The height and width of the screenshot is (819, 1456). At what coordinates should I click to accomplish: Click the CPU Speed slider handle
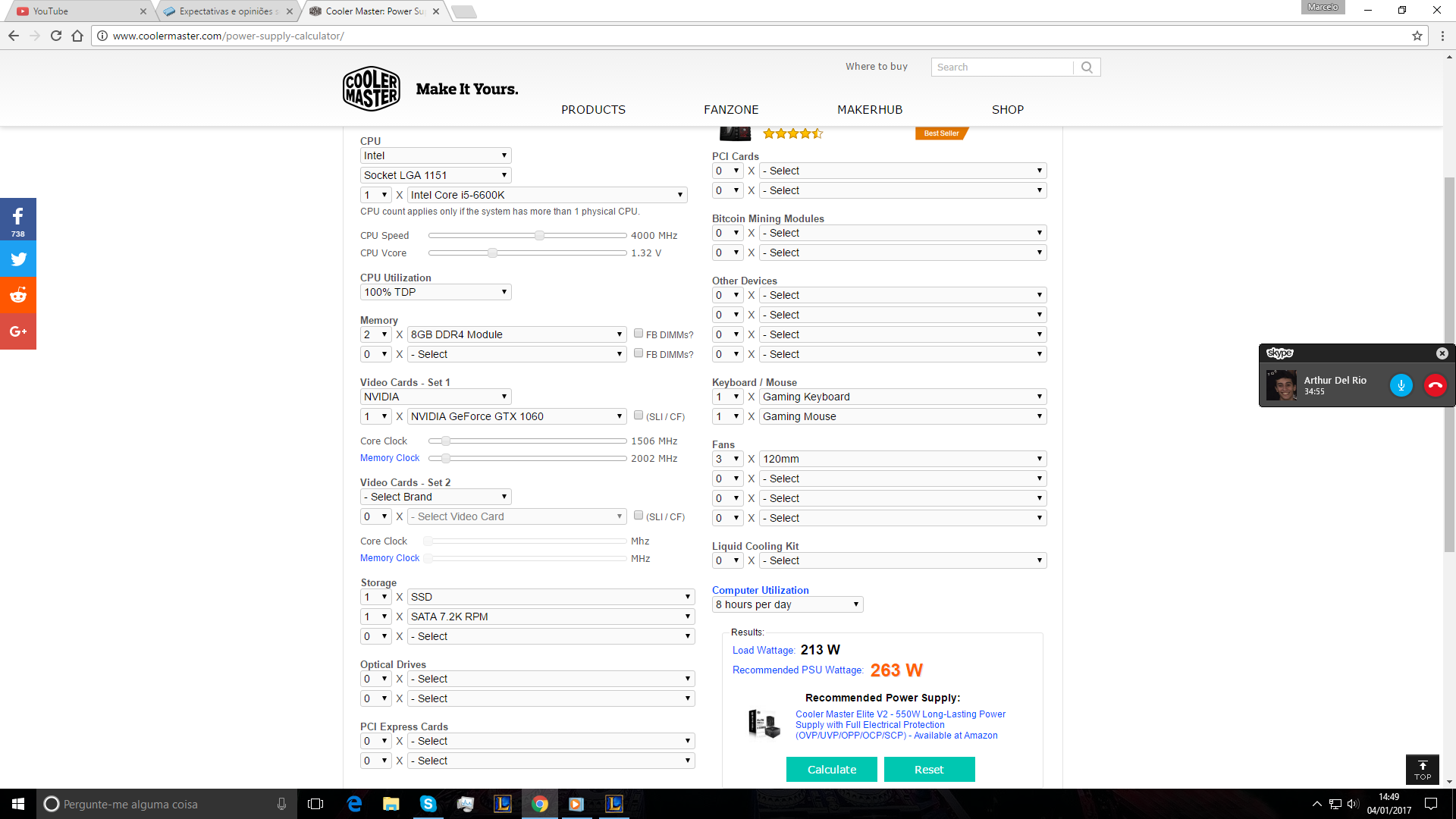click(539, 235)
